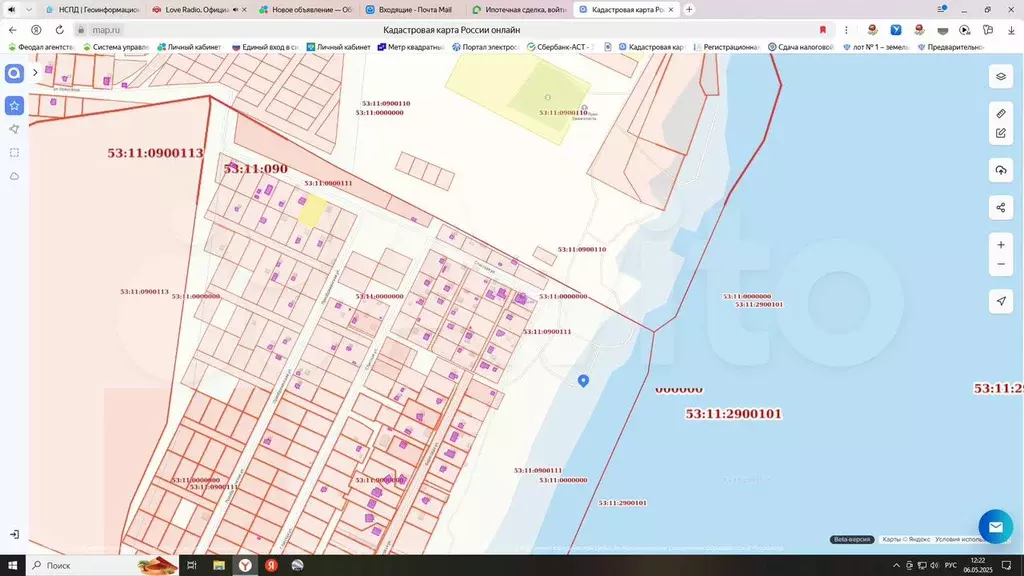The image size is (1024, 576).
Task: Open the Windows Start menu
Action: click(12, 566)
